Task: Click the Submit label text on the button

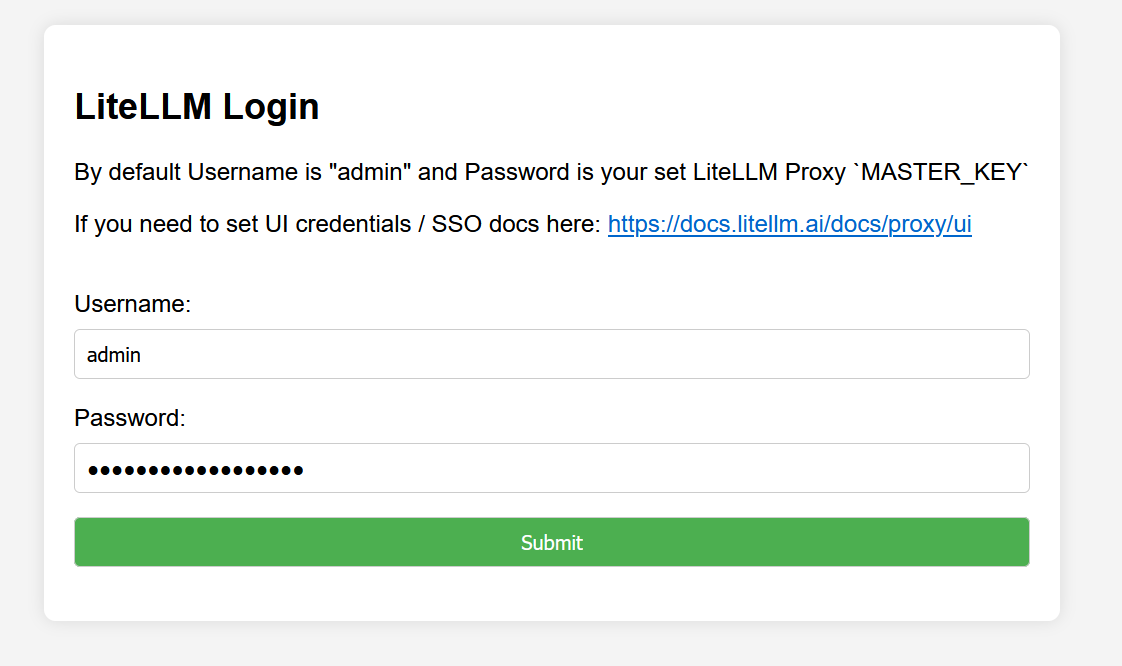Action: [551, 541]
